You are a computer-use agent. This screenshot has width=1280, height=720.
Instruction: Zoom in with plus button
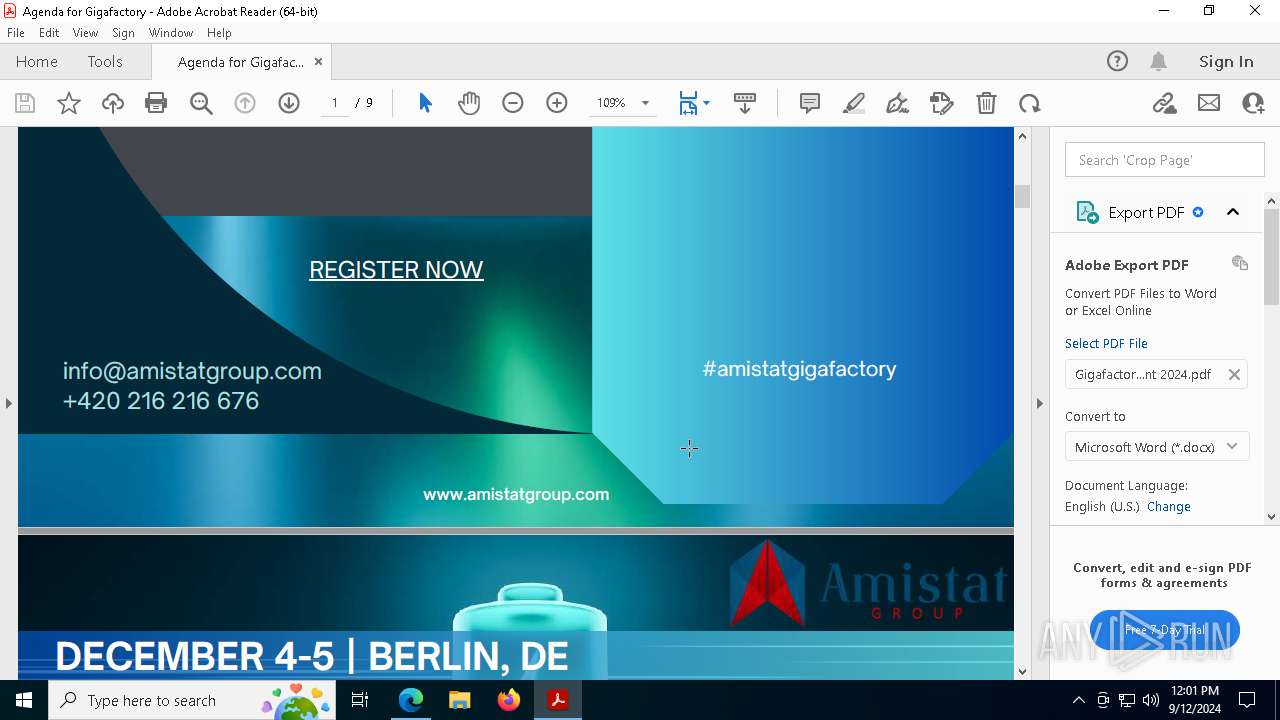pyautogui.click(x=557, y=103)
